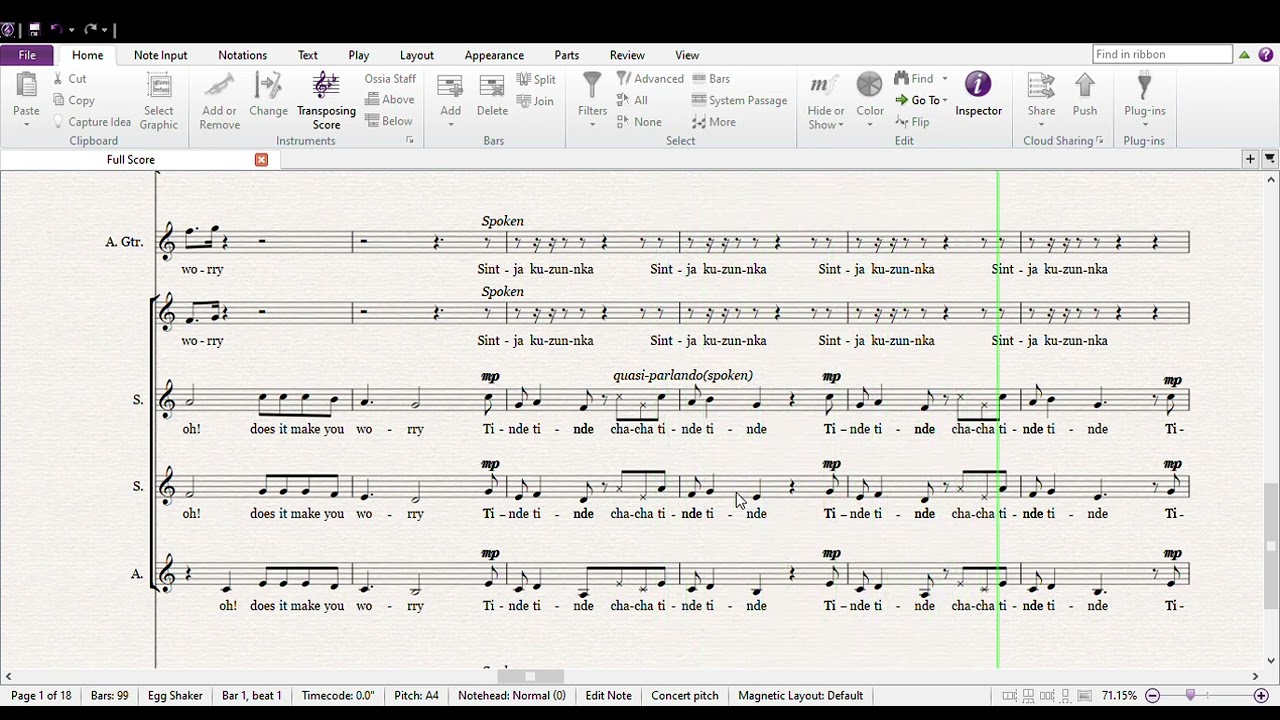Viewport: 1280px width, 720px height.
Task: Click the Save floppy disk icon
Action: (x=33, y=30)
